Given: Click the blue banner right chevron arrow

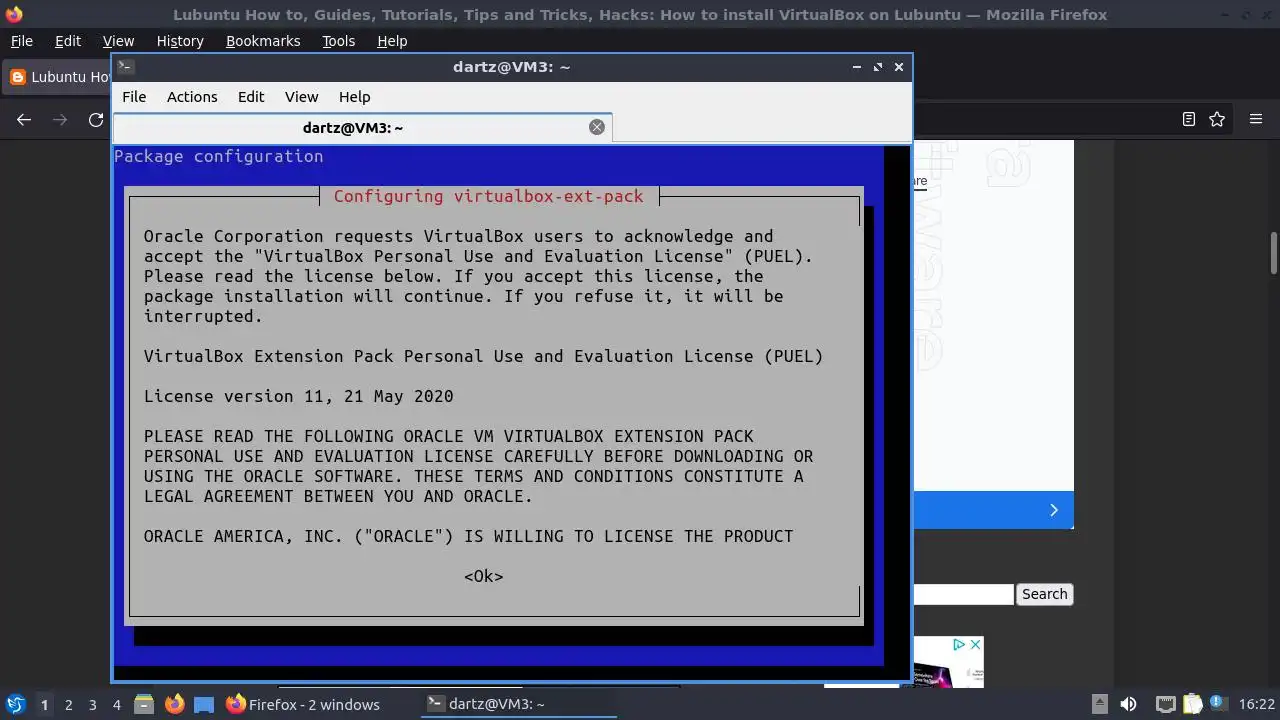Looking at the screenshot, I should coord(1053,510).
